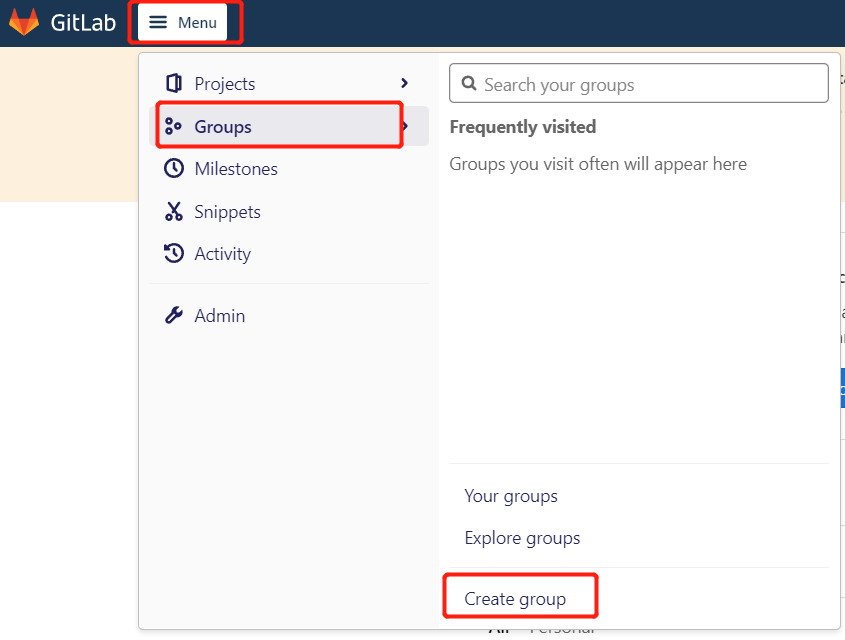The image size is (845, 640).
Task: Open the Snippets menu entry
Action: [x=227, y=212]
